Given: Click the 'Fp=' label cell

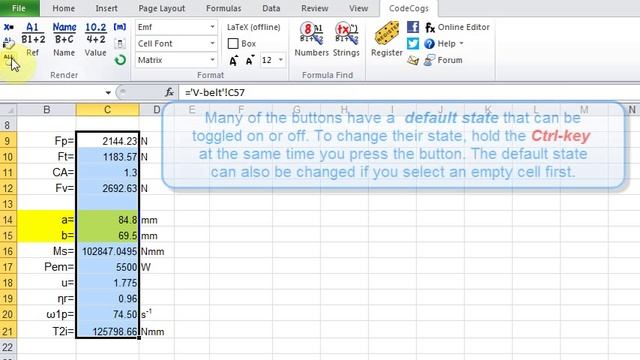Looking at the screenshot, I should click(x=47, y=141).
